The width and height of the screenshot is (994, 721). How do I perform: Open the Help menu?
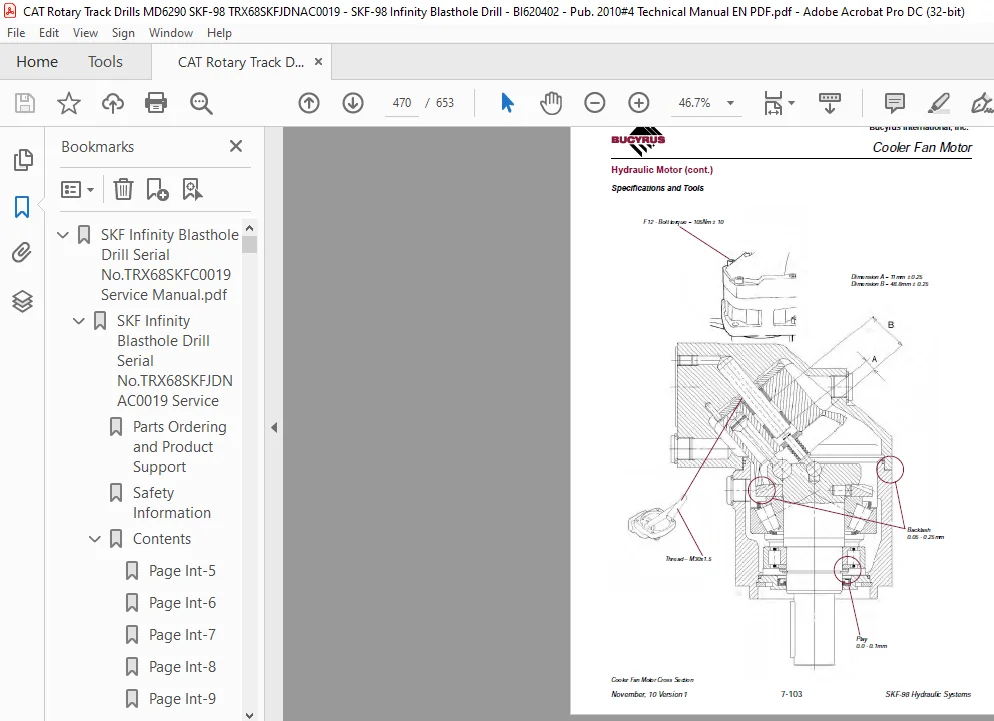[x=219, y=32]
